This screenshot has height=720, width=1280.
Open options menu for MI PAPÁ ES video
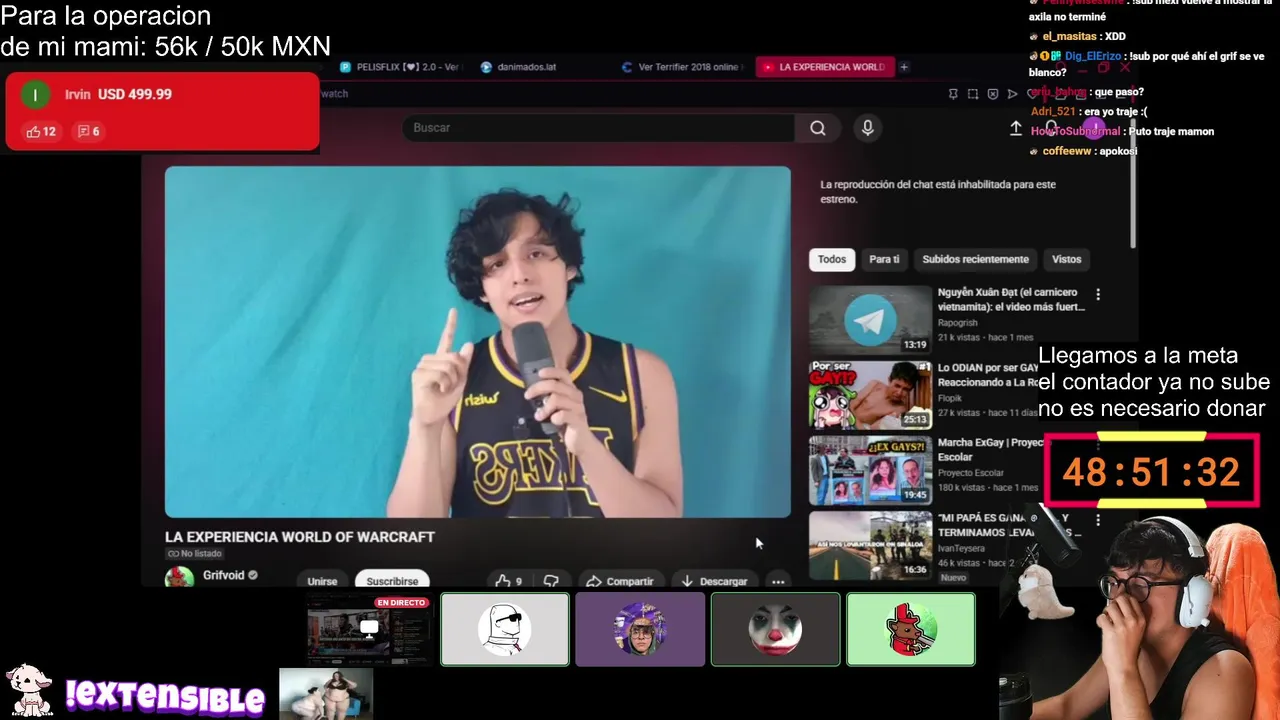coord(1098,520)
